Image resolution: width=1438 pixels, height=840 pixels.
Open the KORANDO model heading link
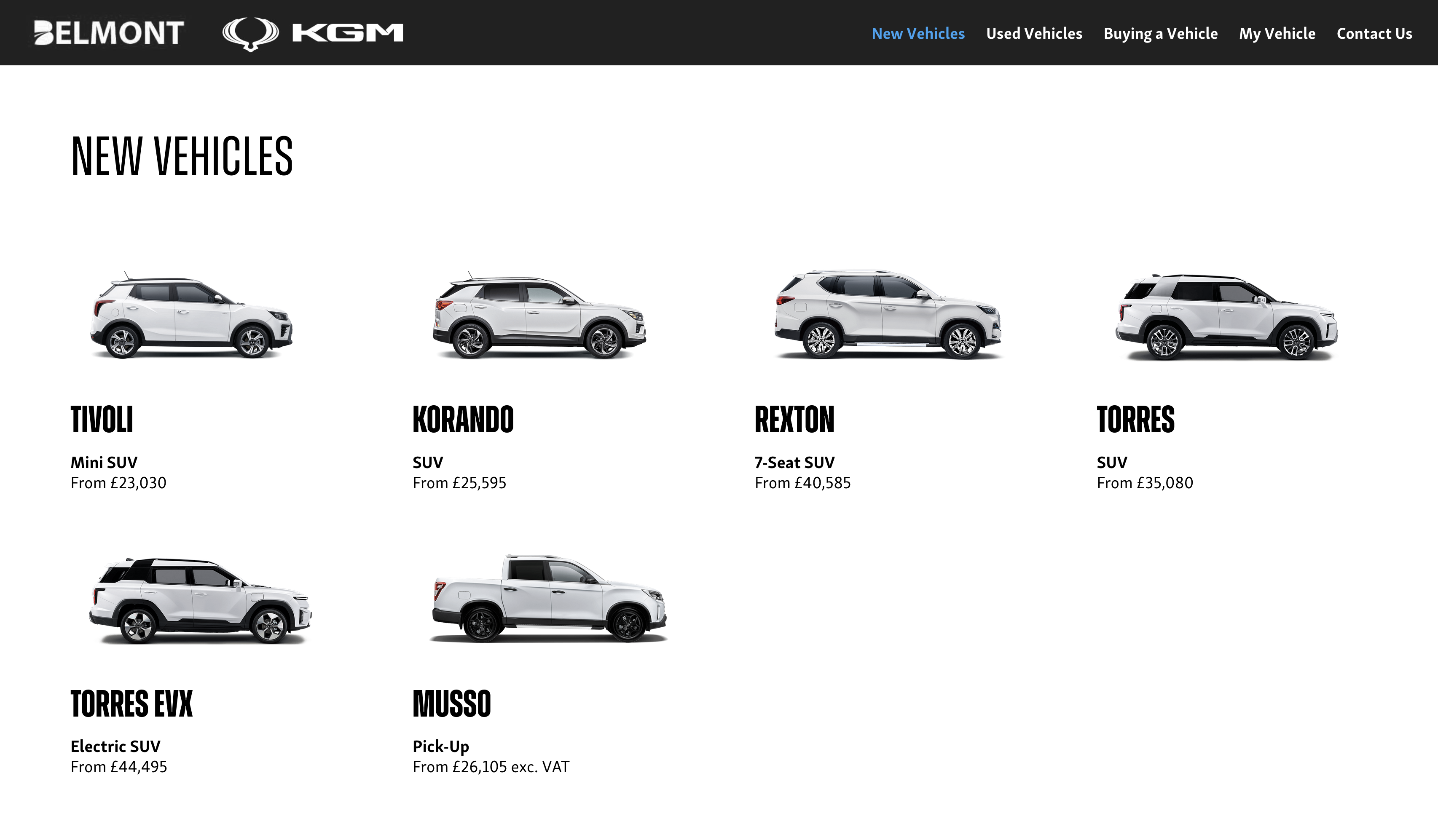tap(463, 420)
